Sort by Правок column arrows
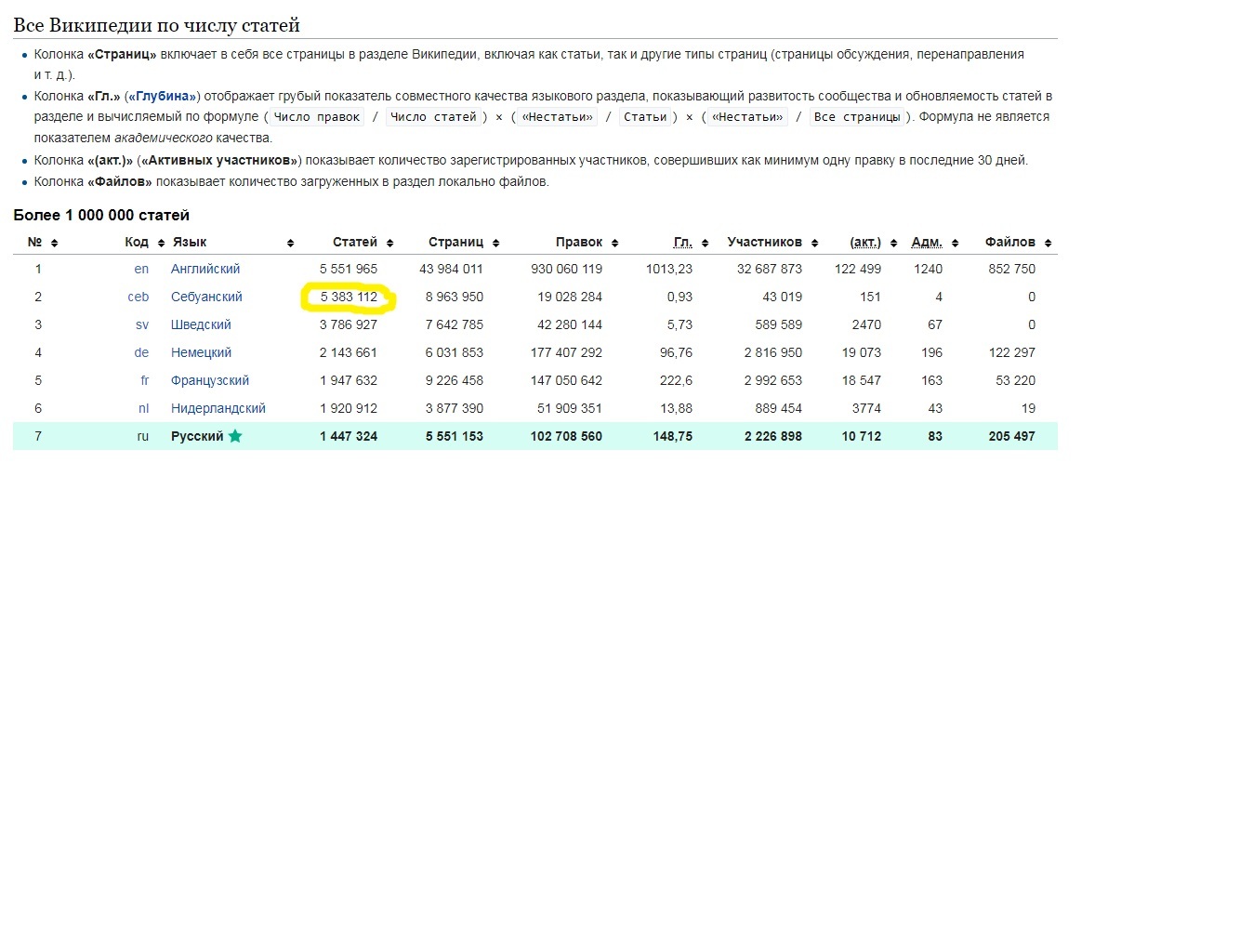 (614, 243)
